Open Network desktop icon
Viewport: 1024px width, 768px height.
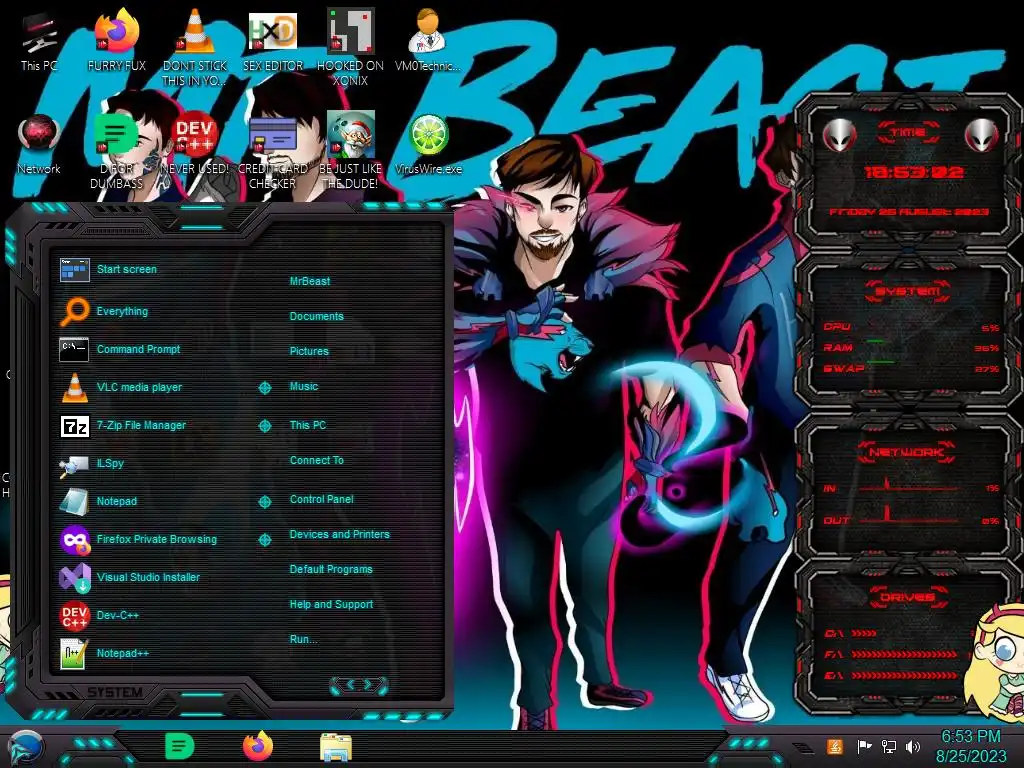coord(39,144)
